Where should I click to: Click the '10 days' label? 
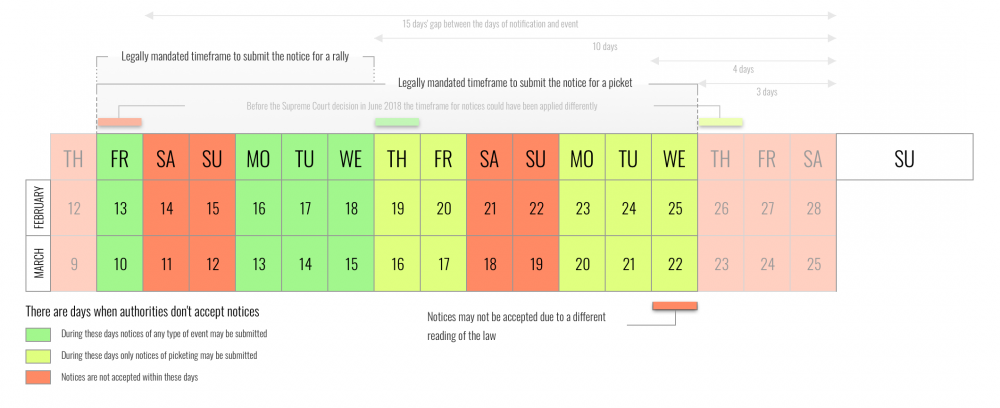pos(604,46)
